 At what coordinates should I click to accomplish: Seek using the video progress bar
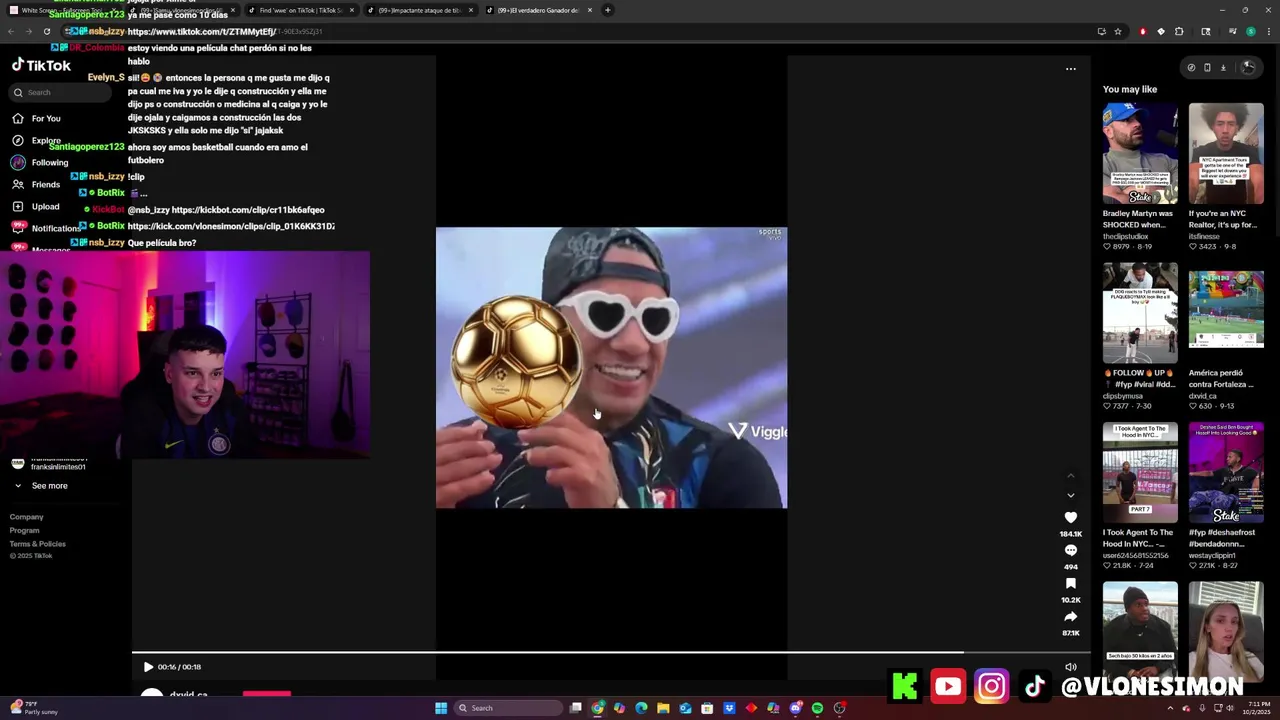(x=610, y=653)
